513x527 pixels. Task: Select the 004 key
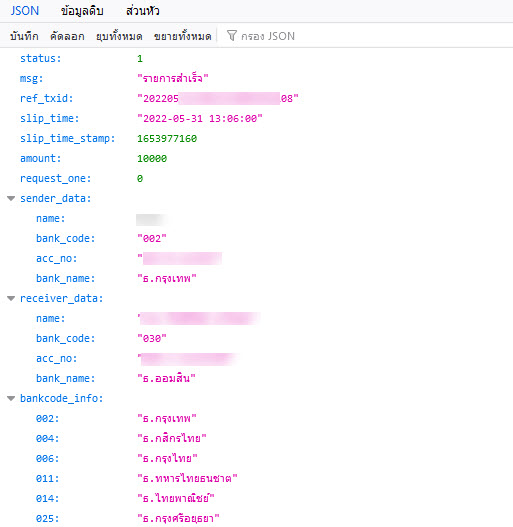tap(47, 438)
